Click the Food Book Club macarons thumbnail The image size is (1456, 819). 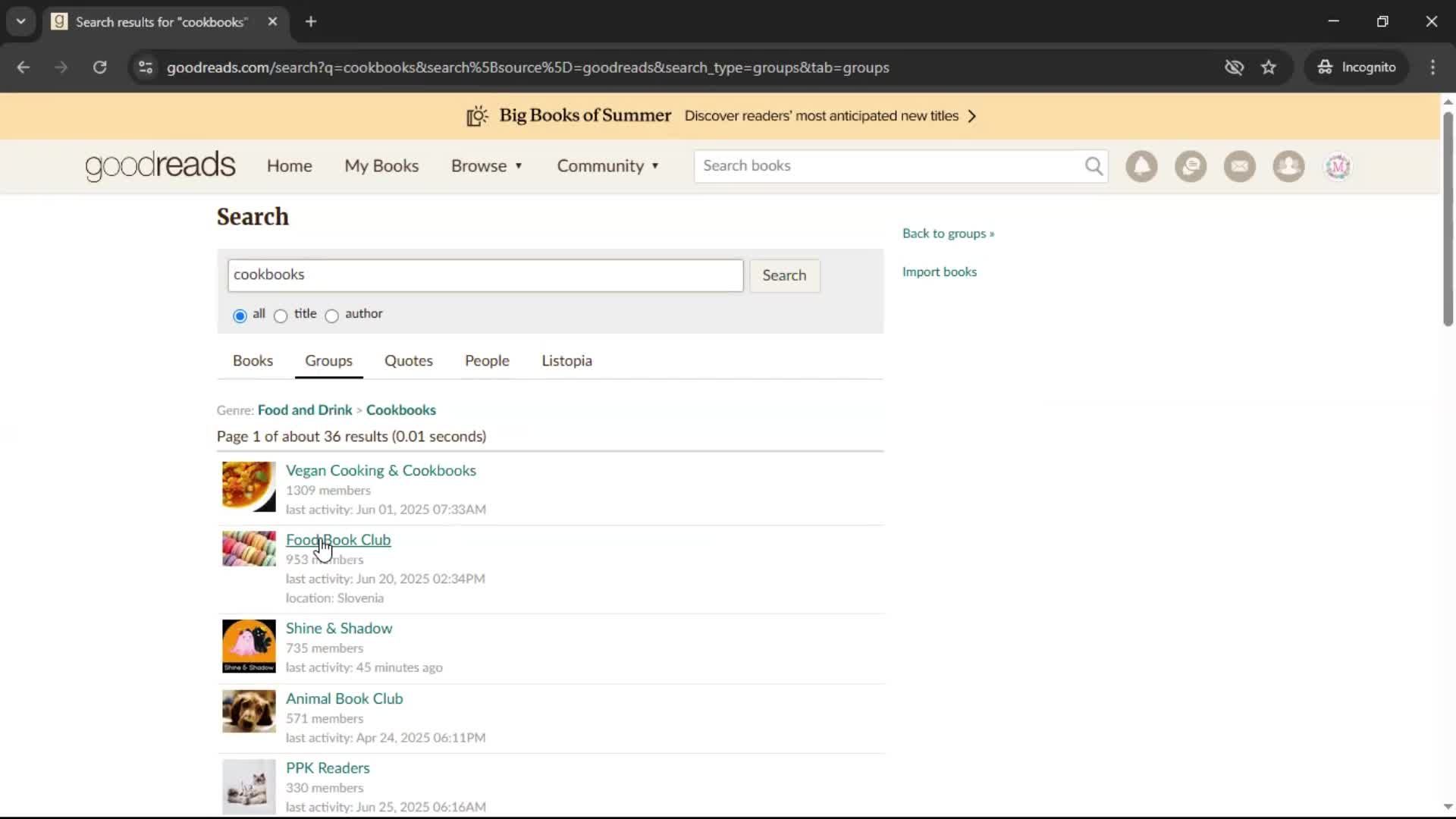[249, 549]
